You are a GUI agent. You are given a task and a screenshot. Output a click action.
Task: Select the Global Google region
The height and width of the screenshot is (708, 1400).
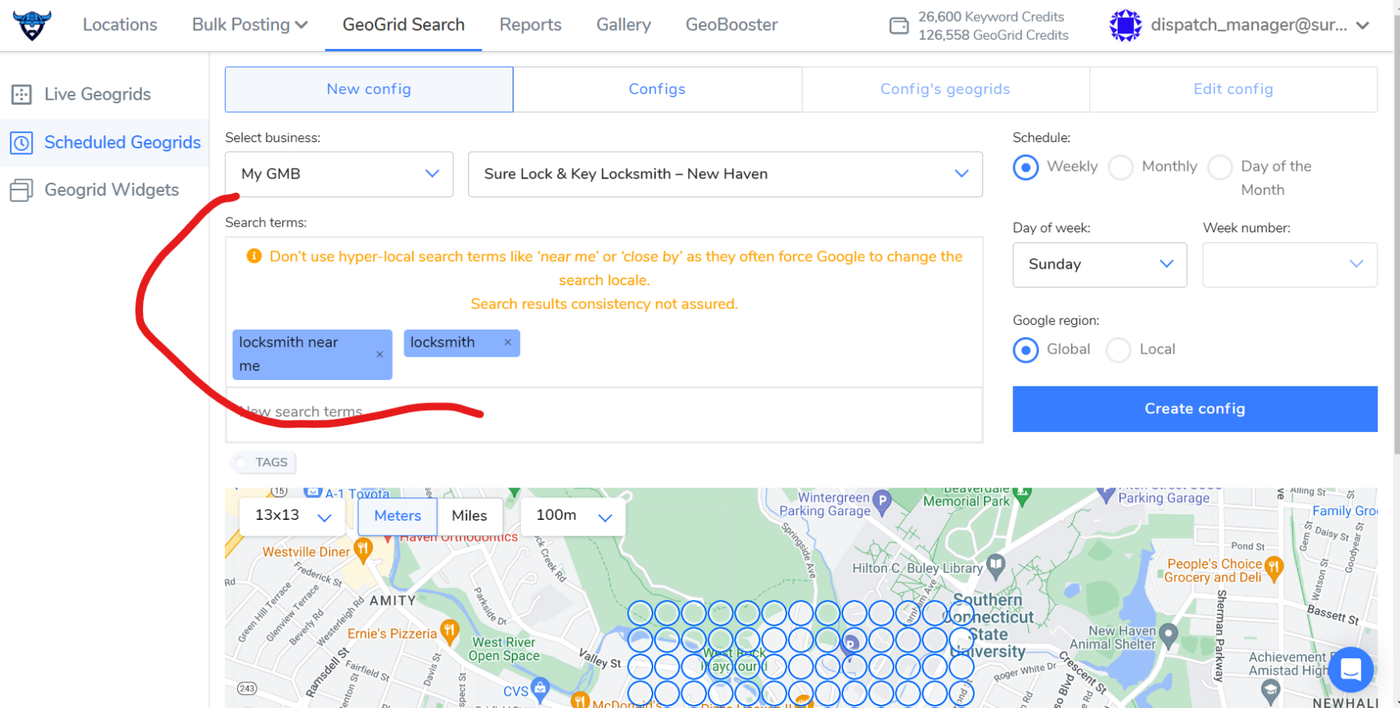[1025, 350]
